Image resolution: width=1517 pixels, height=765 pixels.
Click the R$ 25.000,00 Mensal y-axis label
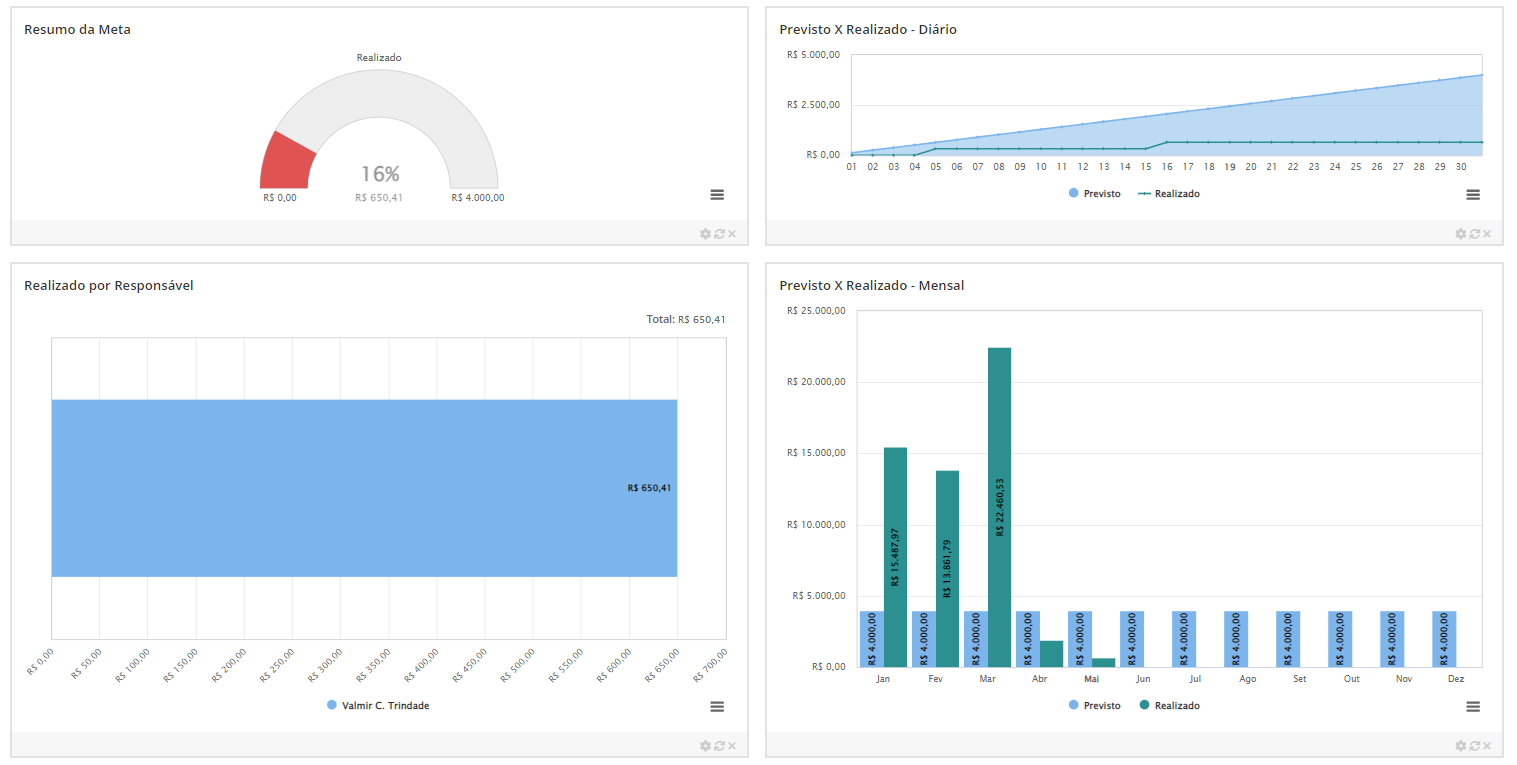pos(817,311)
